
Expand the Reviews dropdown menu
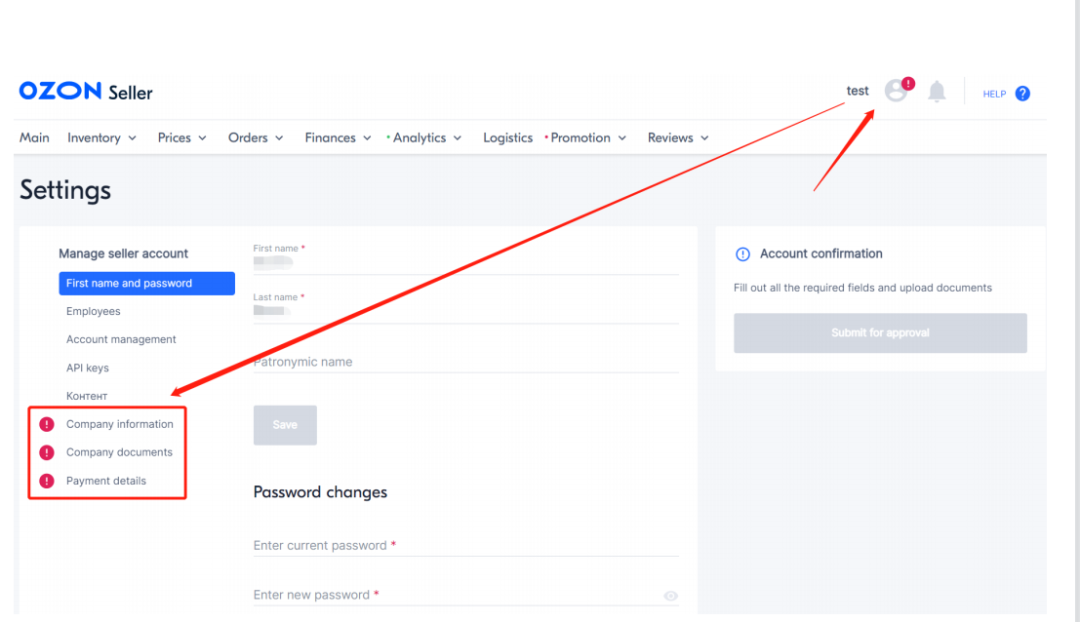click(677, 138)
